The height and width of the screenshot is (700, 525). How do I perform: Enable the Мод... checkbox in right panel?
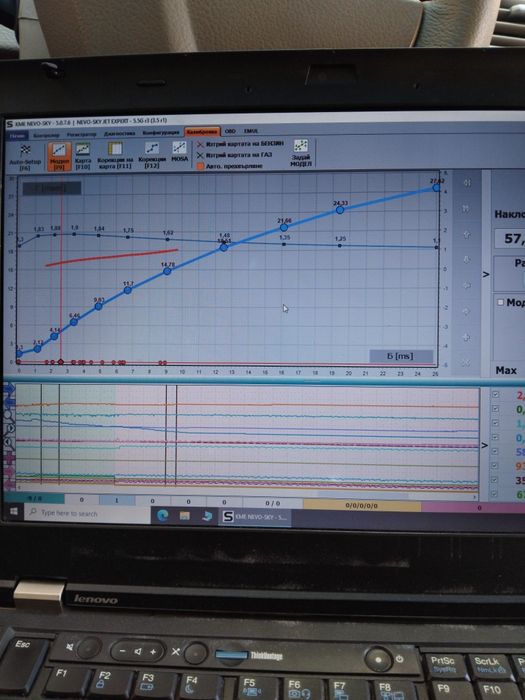pos(500,302)
